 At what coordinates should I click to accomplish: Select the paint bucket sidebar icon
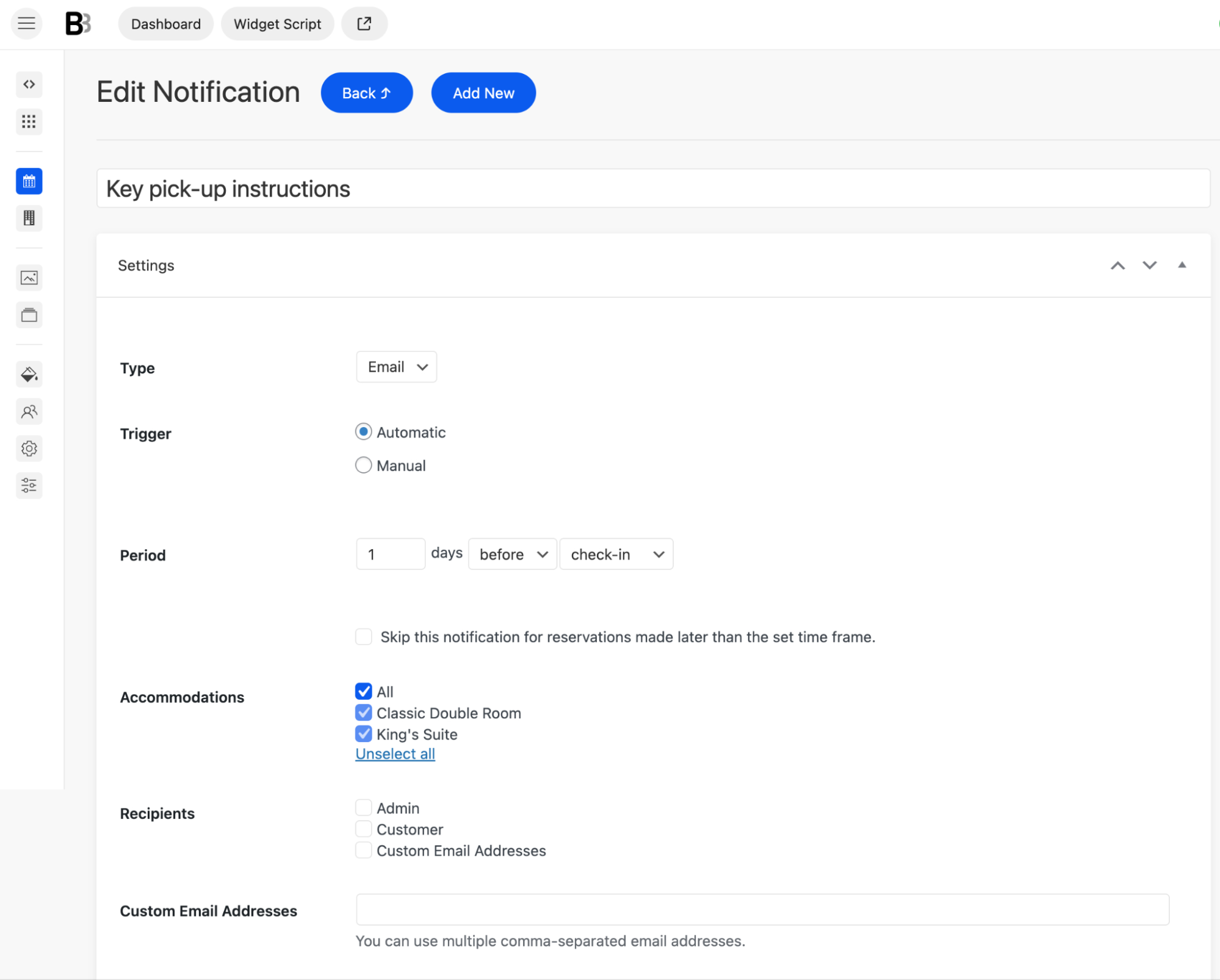[29, 374]
